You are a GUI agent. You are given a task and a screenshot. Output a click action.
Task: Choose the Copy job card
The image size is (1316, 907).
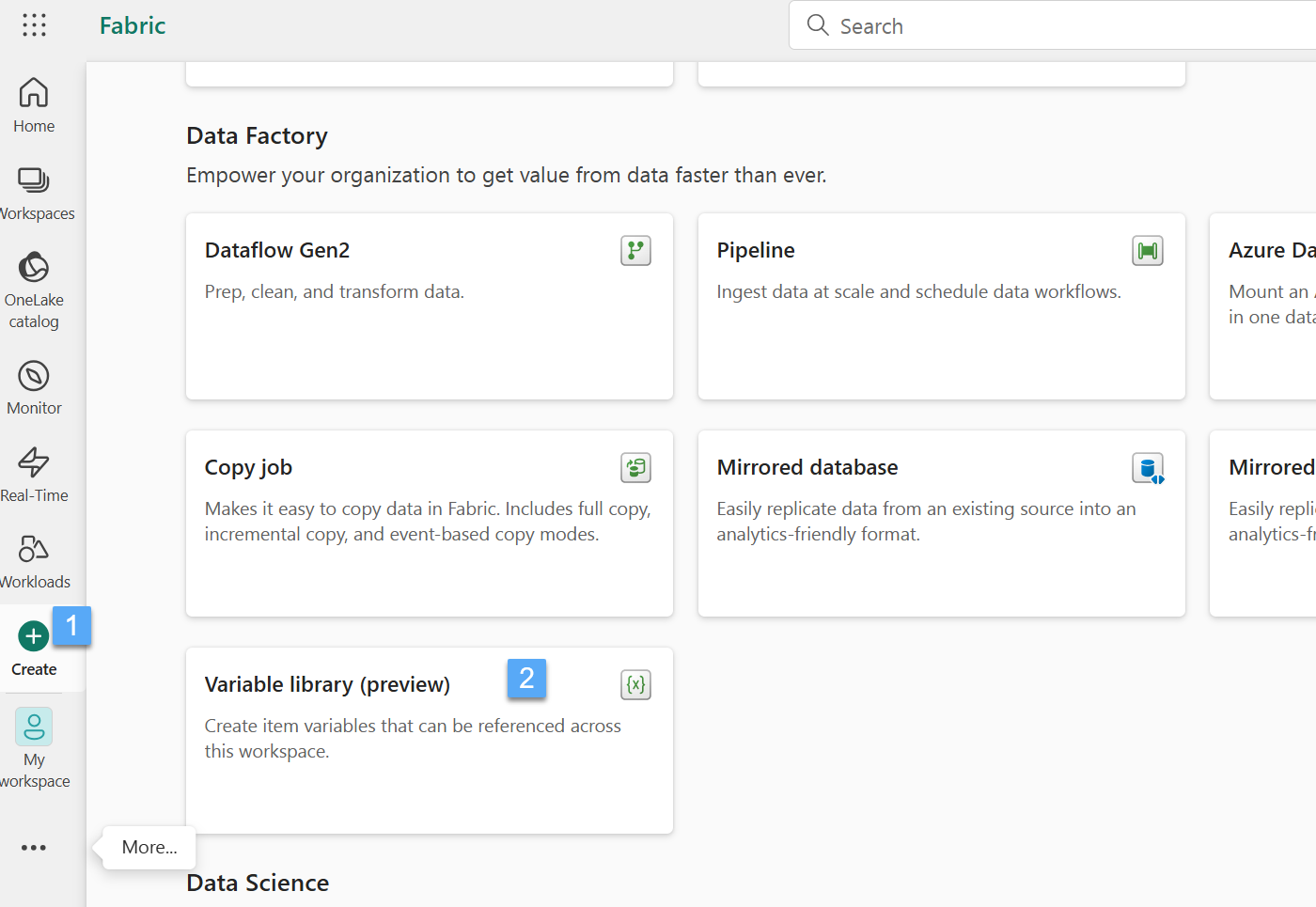tap(429, 524)
